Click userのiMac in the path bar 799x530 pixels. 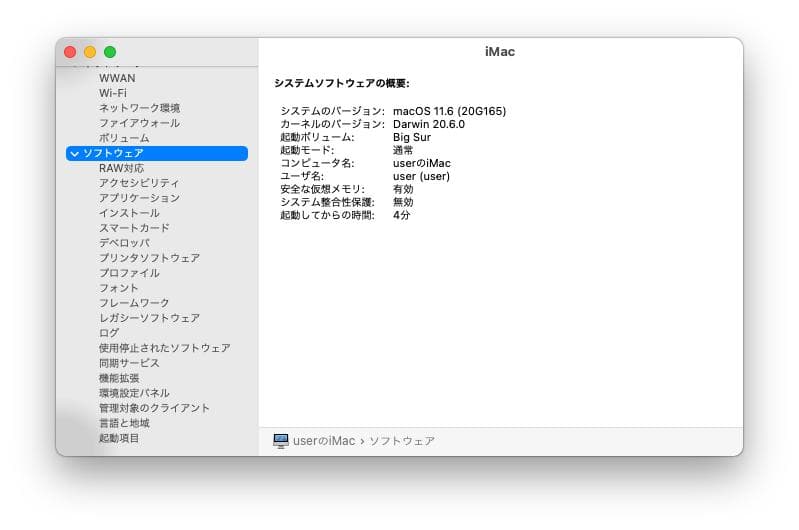click(324, 441)
